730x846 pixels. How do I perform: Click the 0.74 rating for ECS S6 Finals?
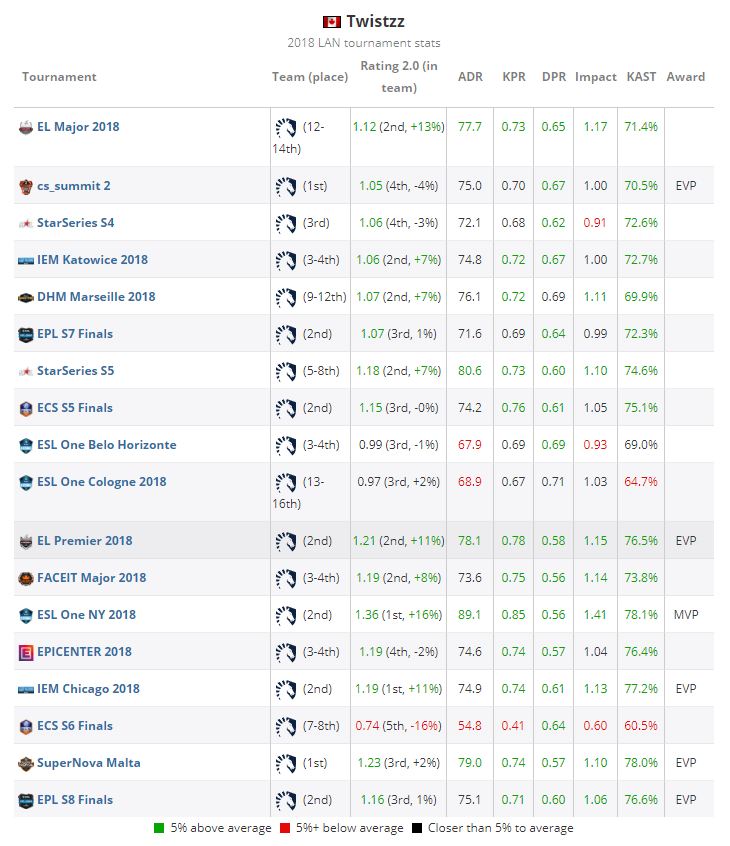tap(367, 726)
